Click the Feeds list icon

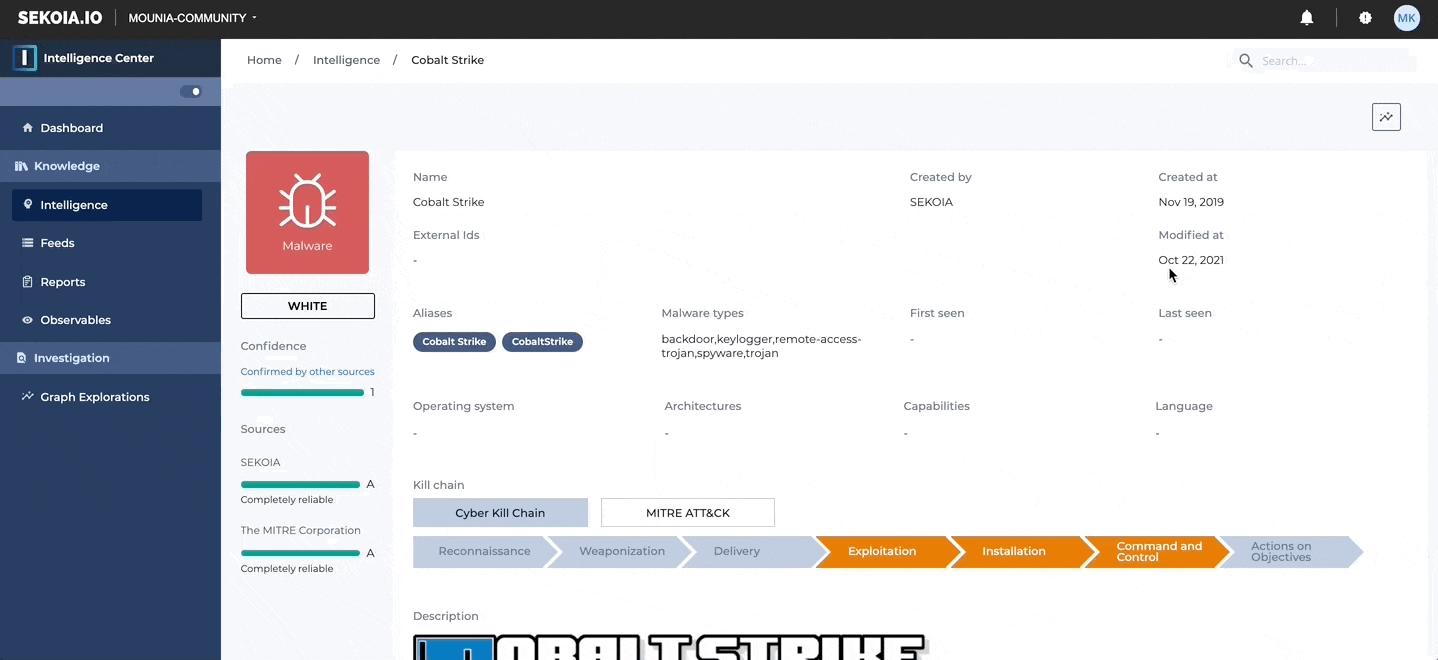pyautogui.click(x=28, y=243)
